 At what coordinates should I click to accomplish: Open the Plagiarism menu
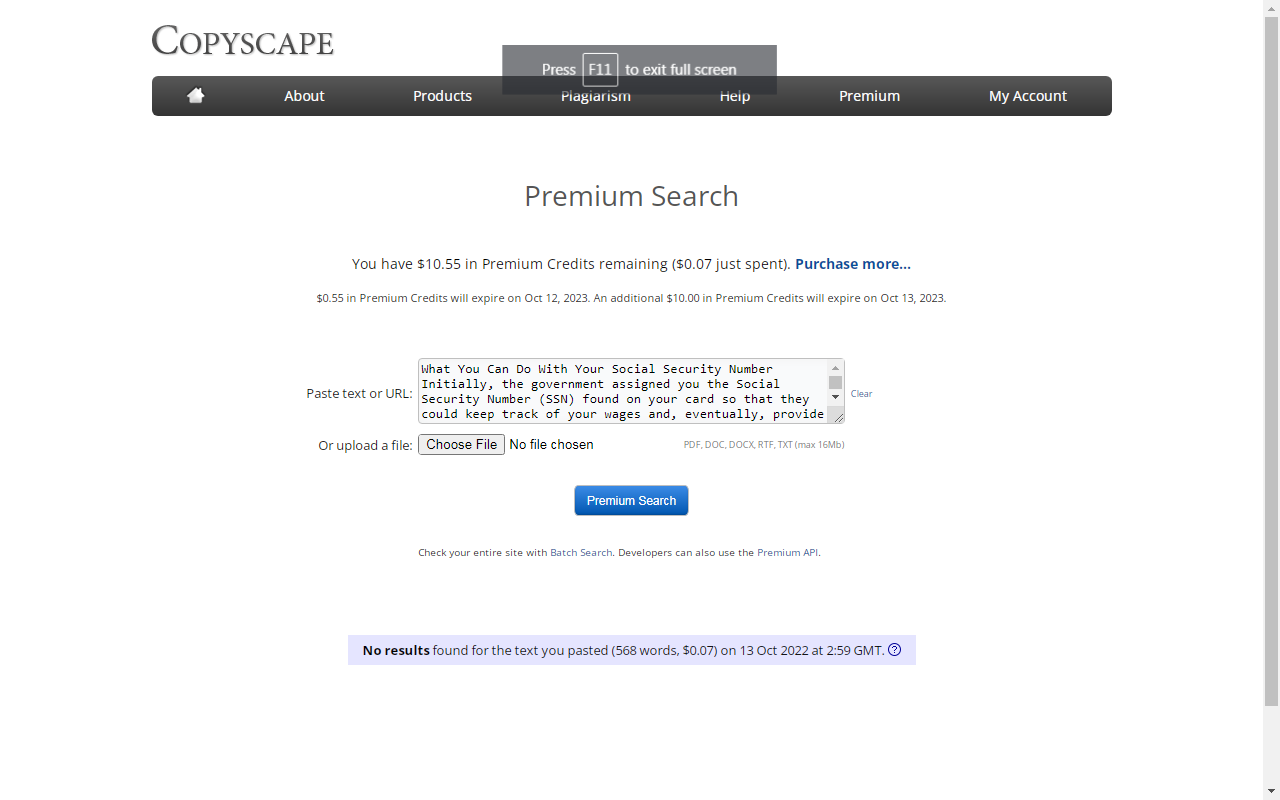(596, 96)
